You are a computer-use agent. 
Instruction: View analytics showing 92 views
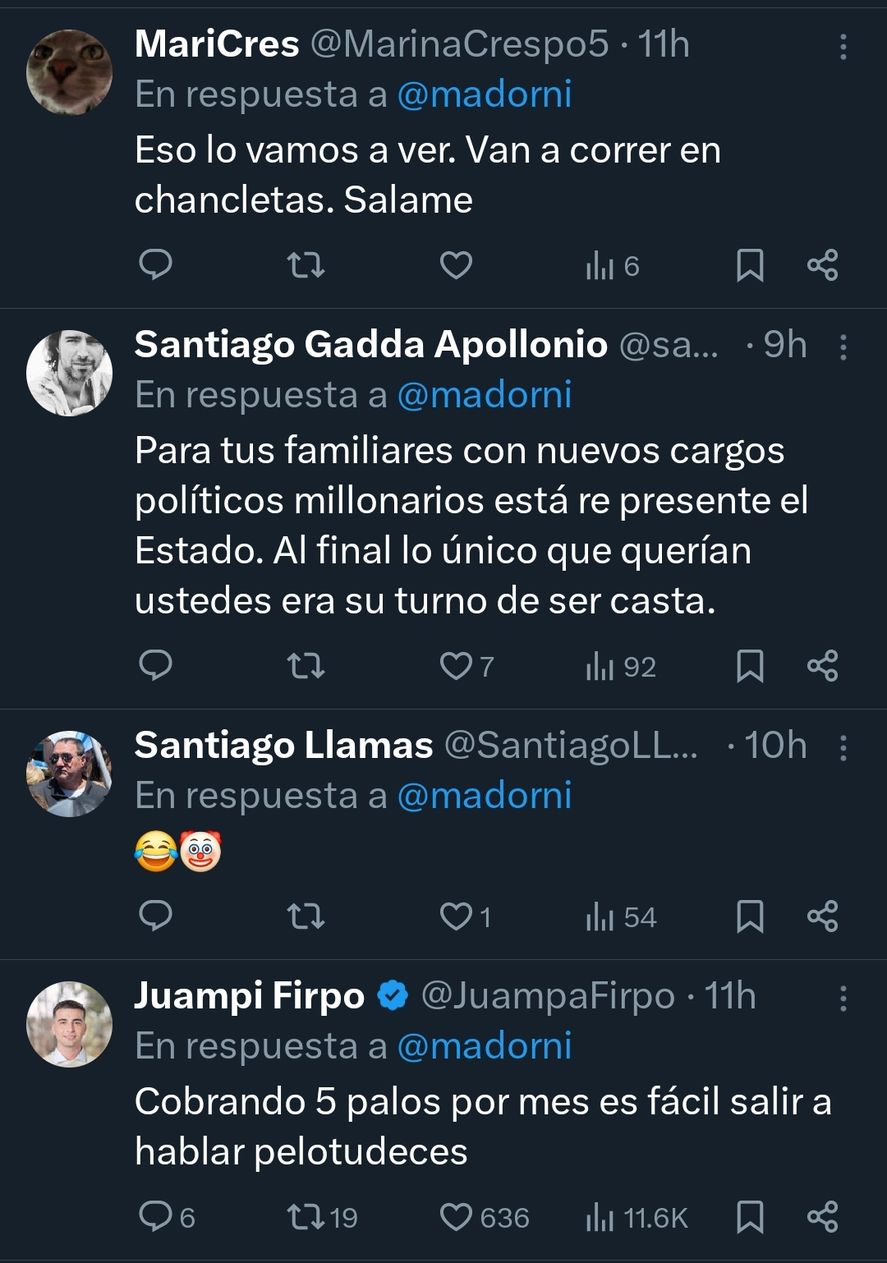tap(621, 666)
